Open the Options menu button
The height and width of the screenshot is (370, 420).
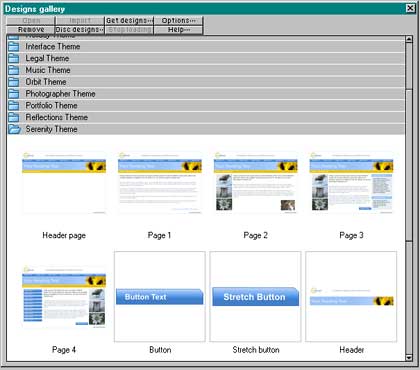178,21
